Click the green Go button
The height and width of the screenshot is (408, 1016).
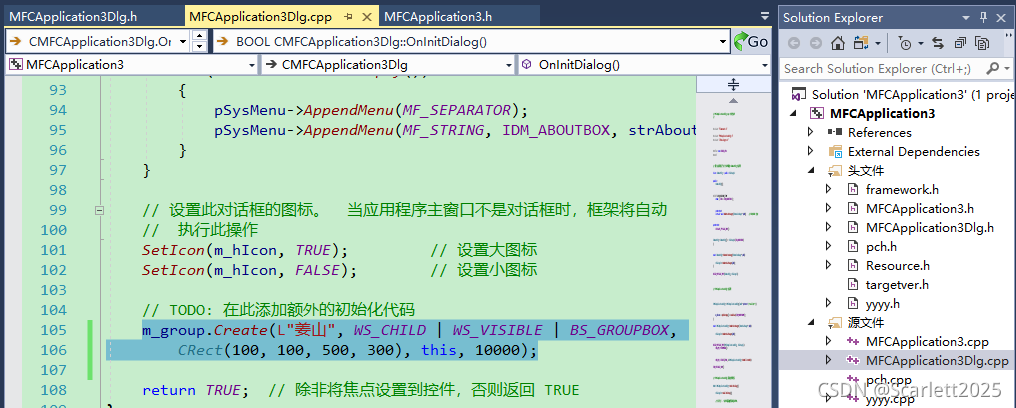[750, 41]
